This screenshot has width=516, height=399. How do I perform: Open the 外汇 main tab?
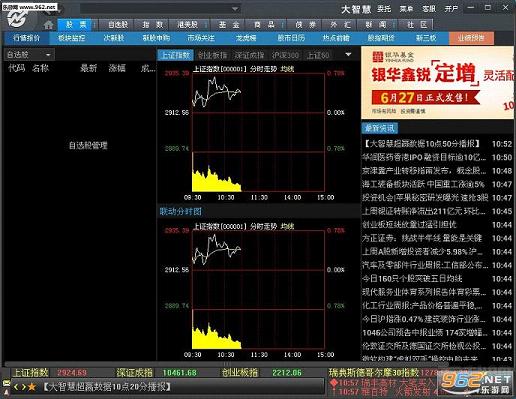tap(340, 24)
